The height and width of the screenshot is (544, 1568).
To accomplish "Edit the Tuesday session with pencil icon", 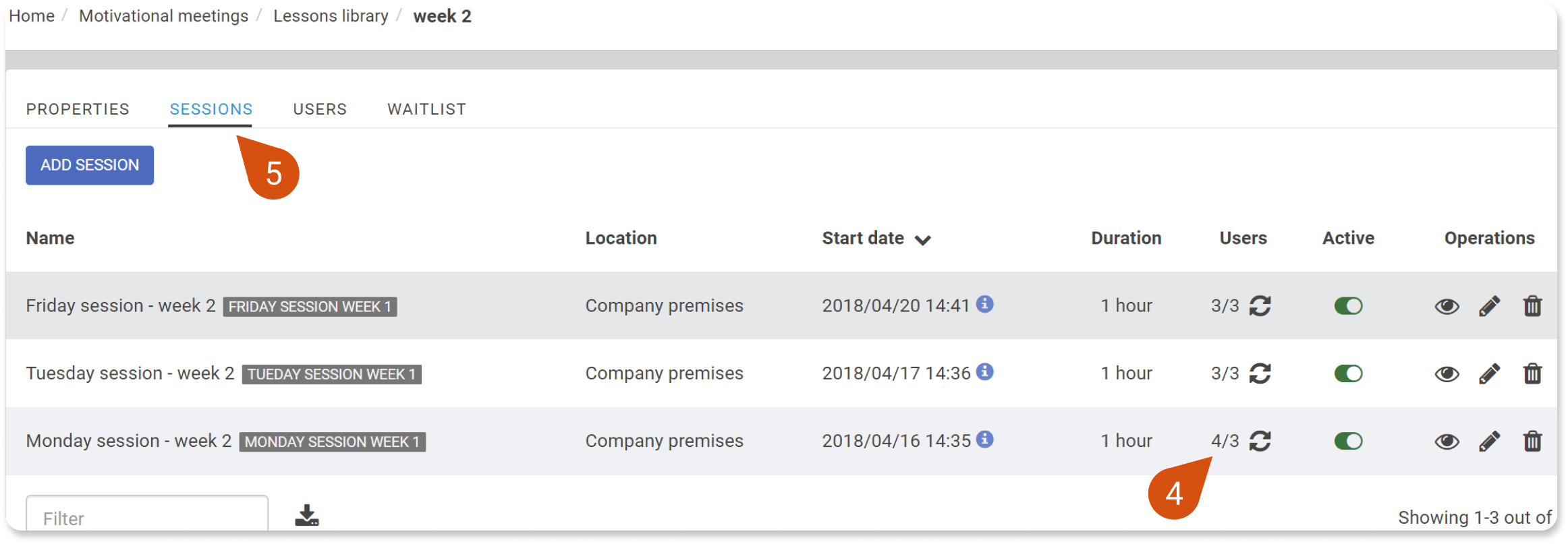I will click(x=1490, y=373).
